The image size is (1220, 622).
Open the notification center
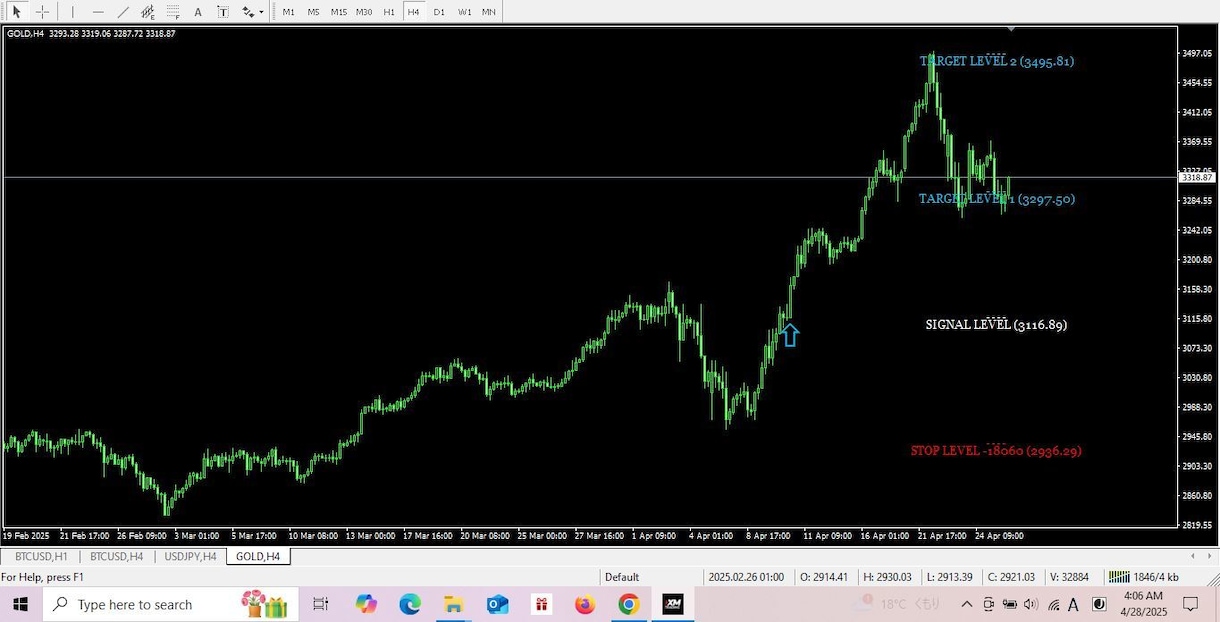click(x=1190, y=604)
